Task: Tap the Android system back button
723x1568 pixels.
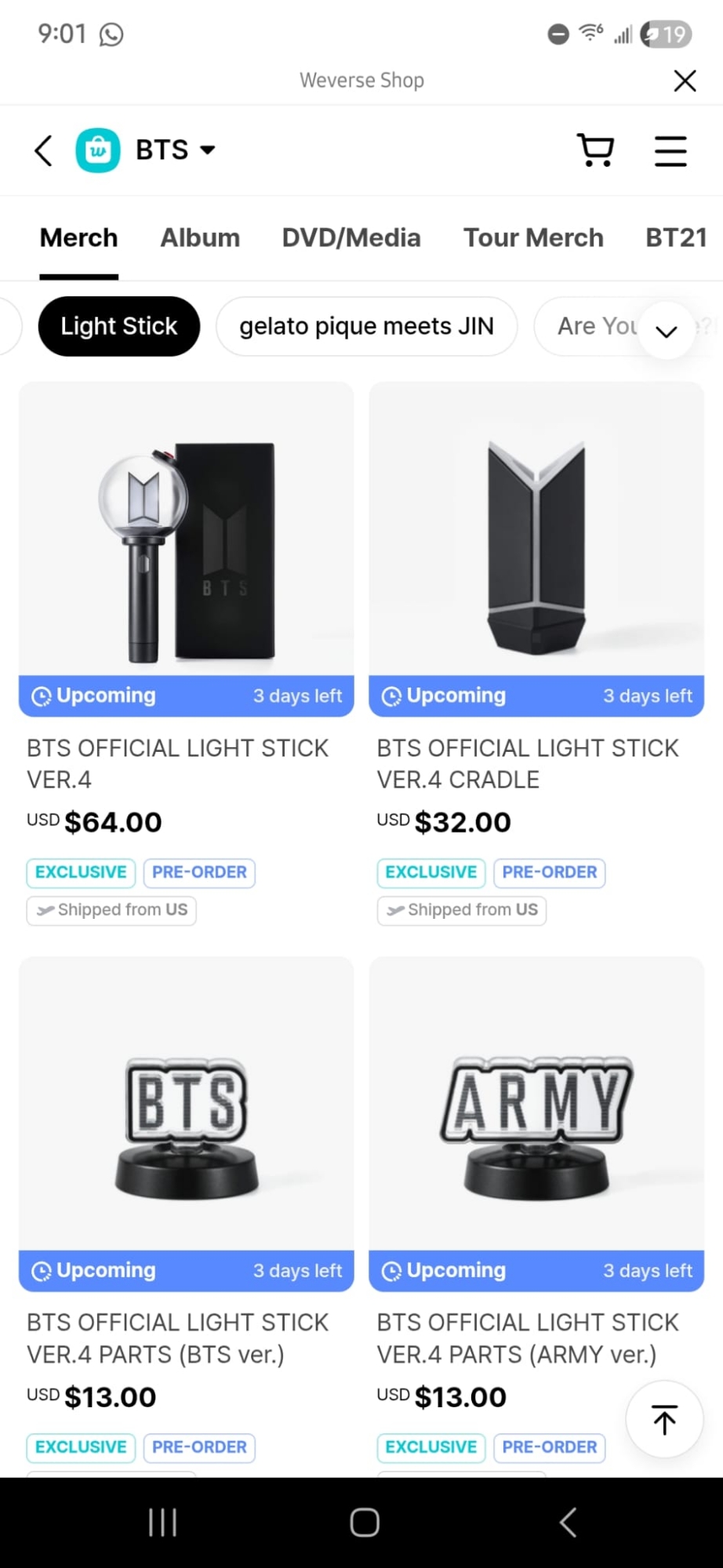Action: click(569, 1523)
